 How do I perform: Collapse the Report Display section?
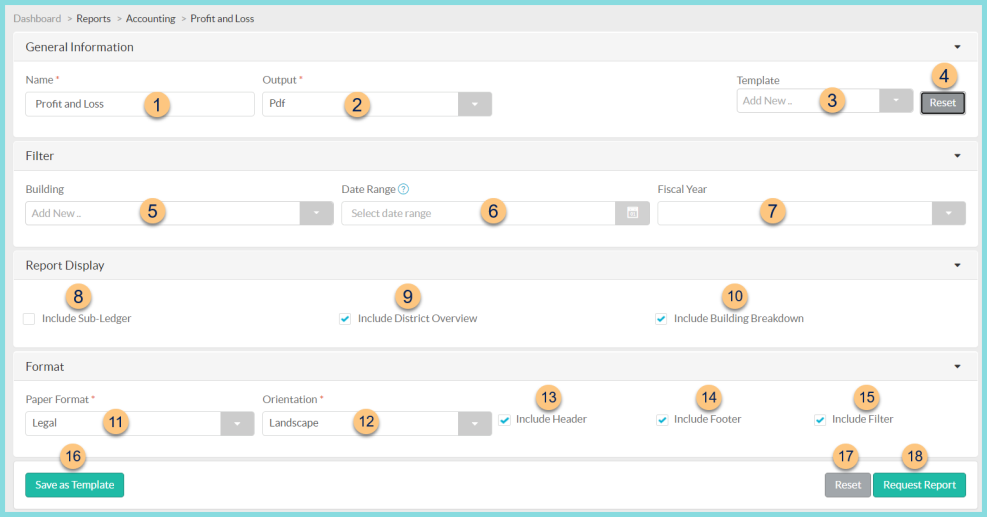click(x=957, y=266)
